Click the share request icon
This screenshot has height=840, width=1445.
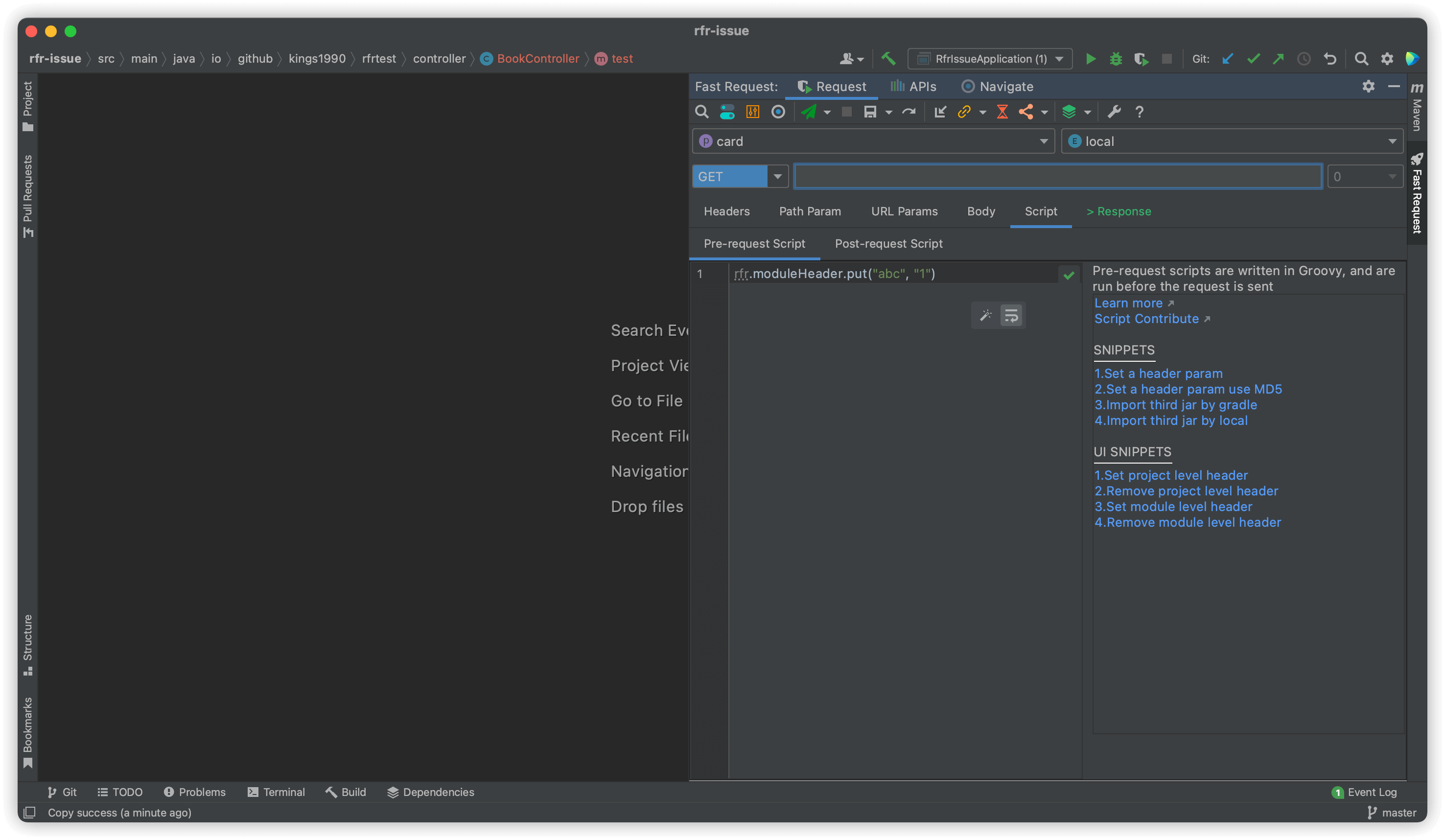pos(1026,112)
